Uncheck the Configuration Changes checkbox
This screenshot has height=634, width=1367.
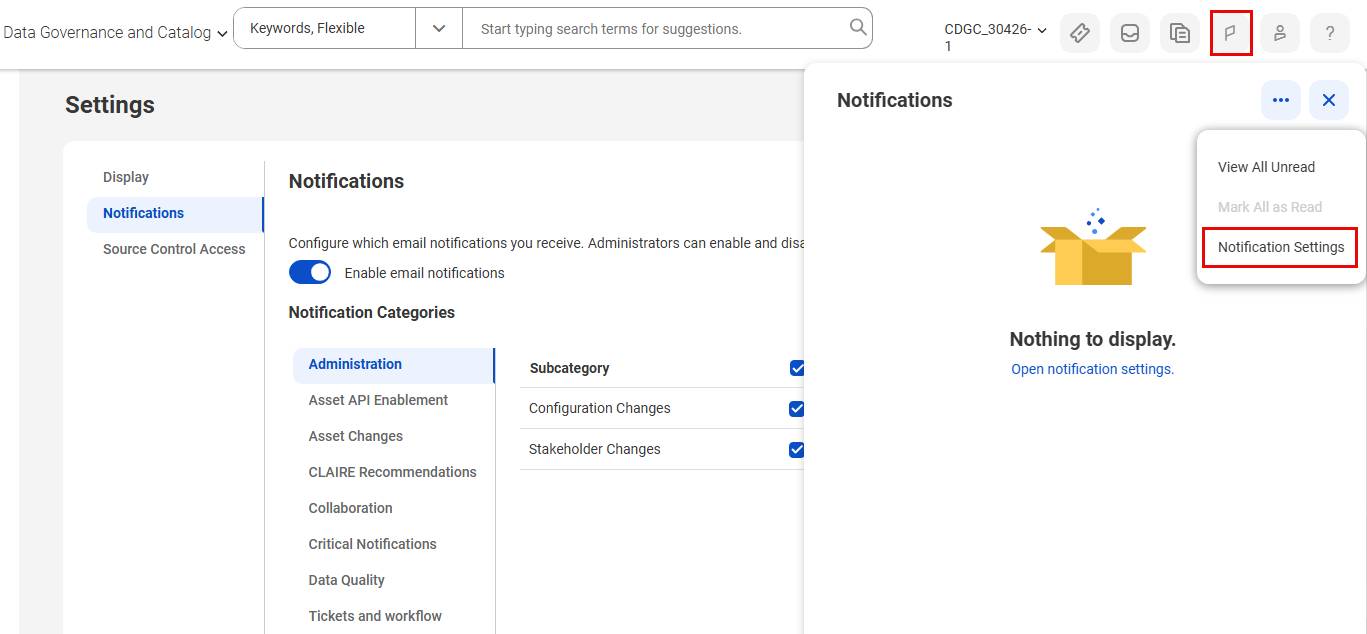point(797,408)
